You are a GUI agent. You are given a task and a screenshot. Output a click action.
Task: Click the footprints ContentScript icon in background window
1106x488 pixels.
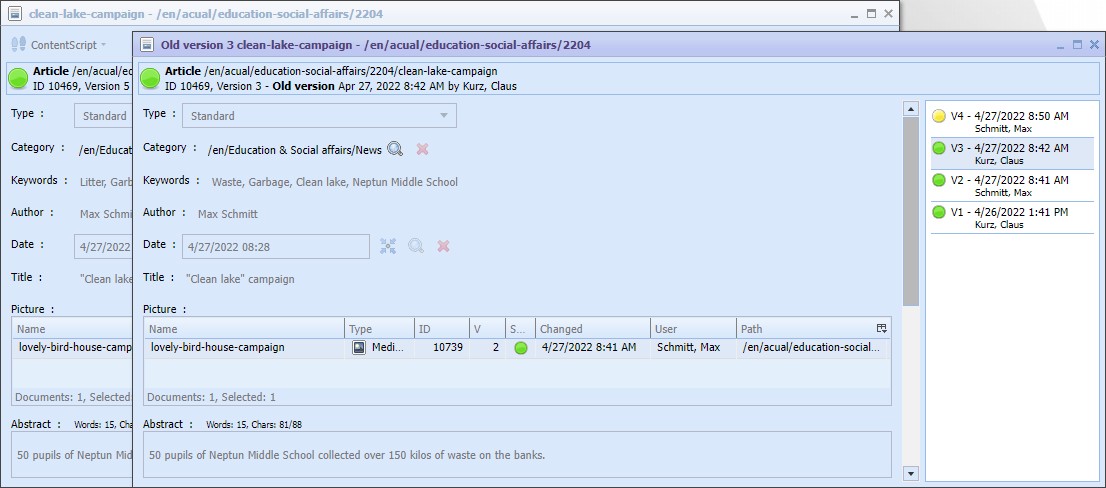click(x=19, y=44)
